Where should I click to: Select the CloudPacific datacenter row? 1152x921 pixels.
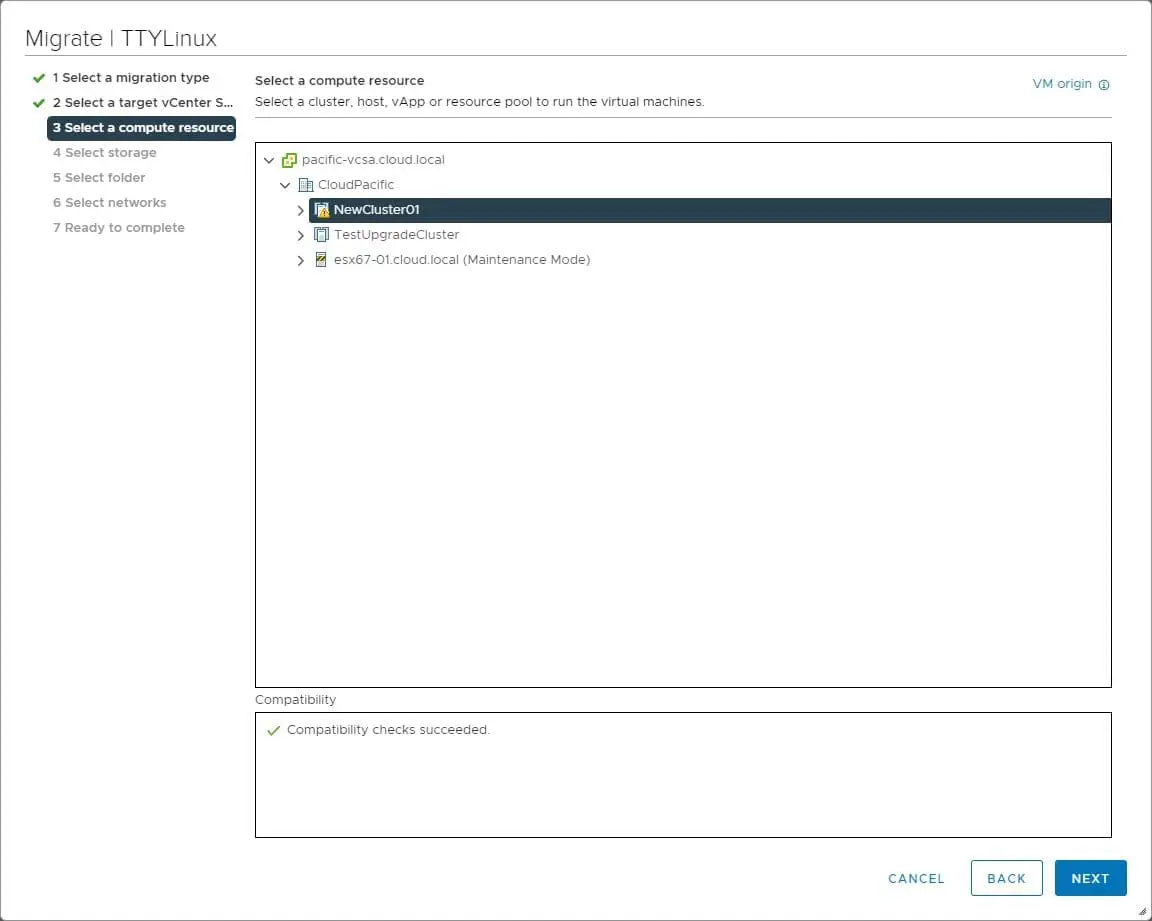(356, 185)
